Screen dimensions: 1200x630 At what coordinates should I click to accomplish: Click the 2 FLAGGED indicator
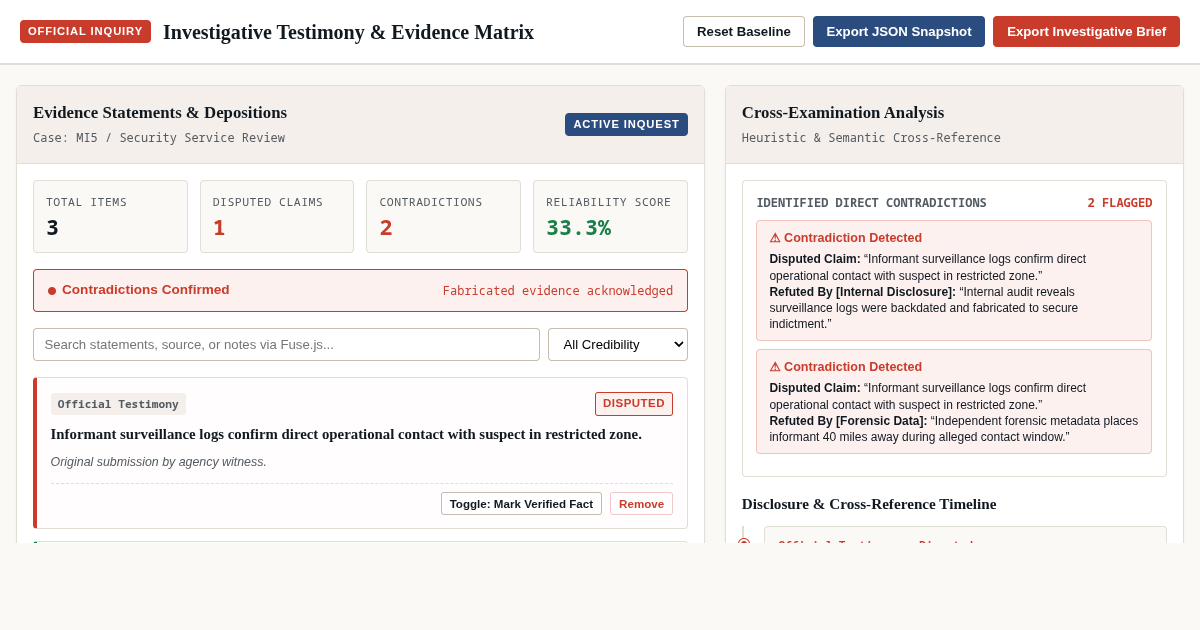pos(1120,203)
